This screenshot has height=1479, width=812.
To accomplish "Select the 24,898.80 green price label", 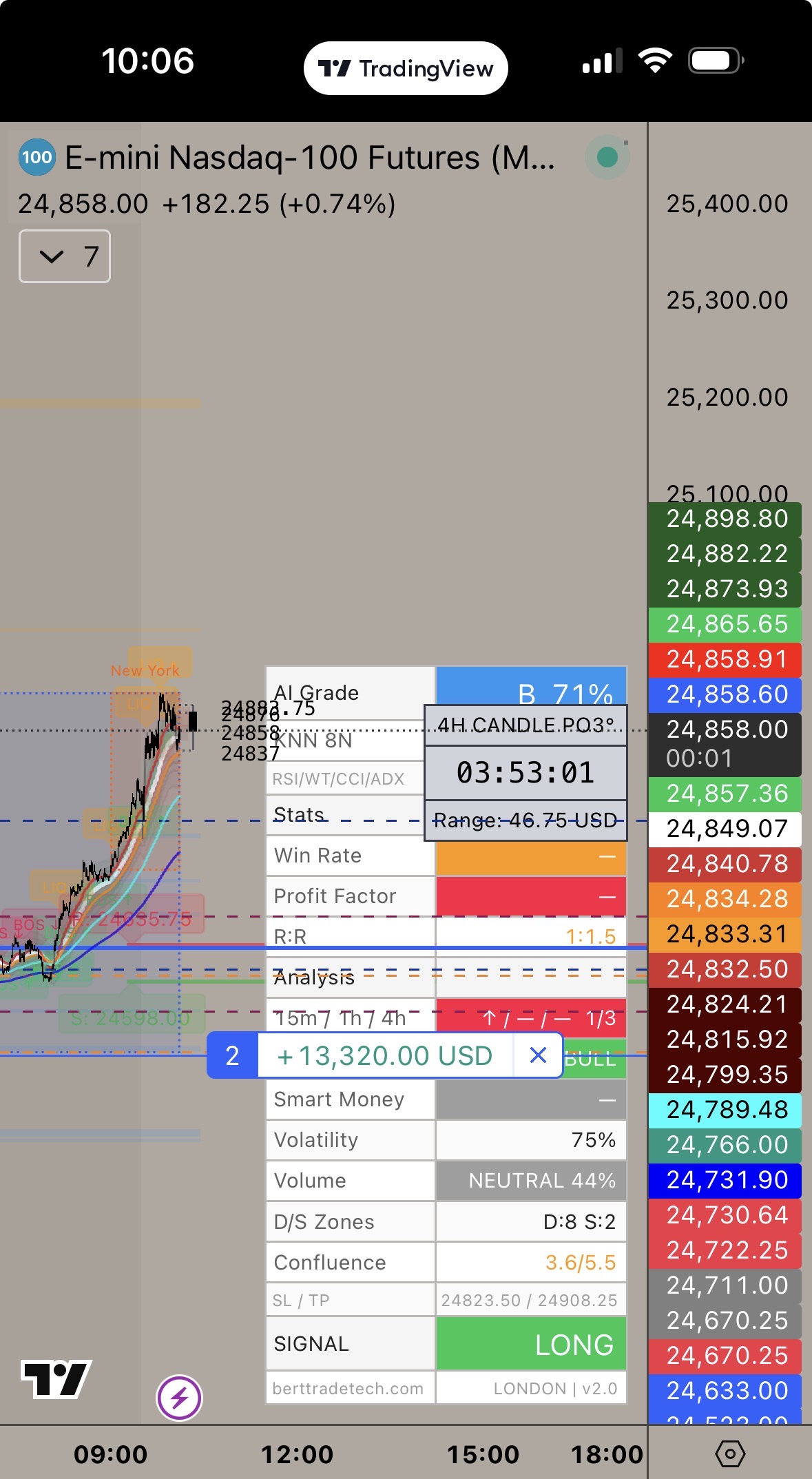I will [x=725, y=519].
